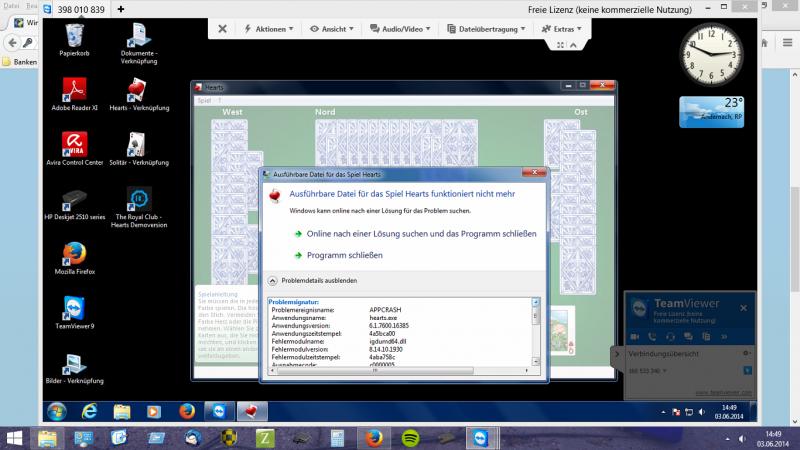800x450 pixels.
Task: Open remote Windows 7 Start orb
Action: pos(57,412)
